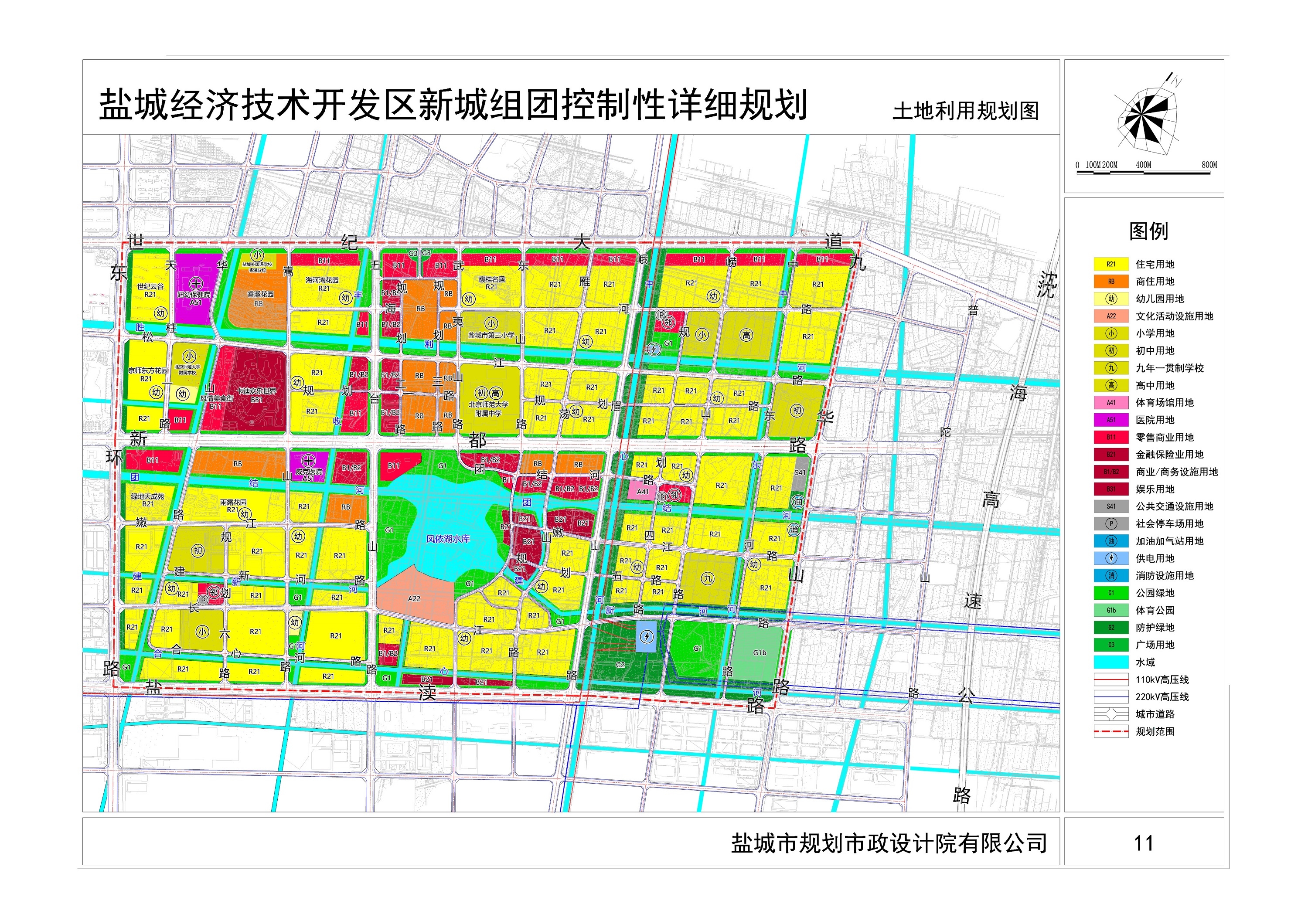
Task: Click the legend 油 gas station symbol
Action: pos(1111,541)
